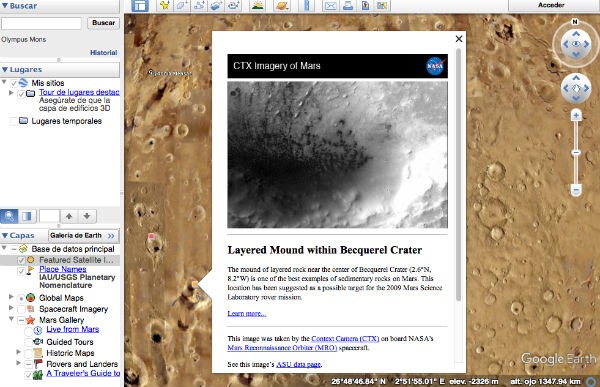Toggle the Lugares temporales checkbox

[14, 121]
